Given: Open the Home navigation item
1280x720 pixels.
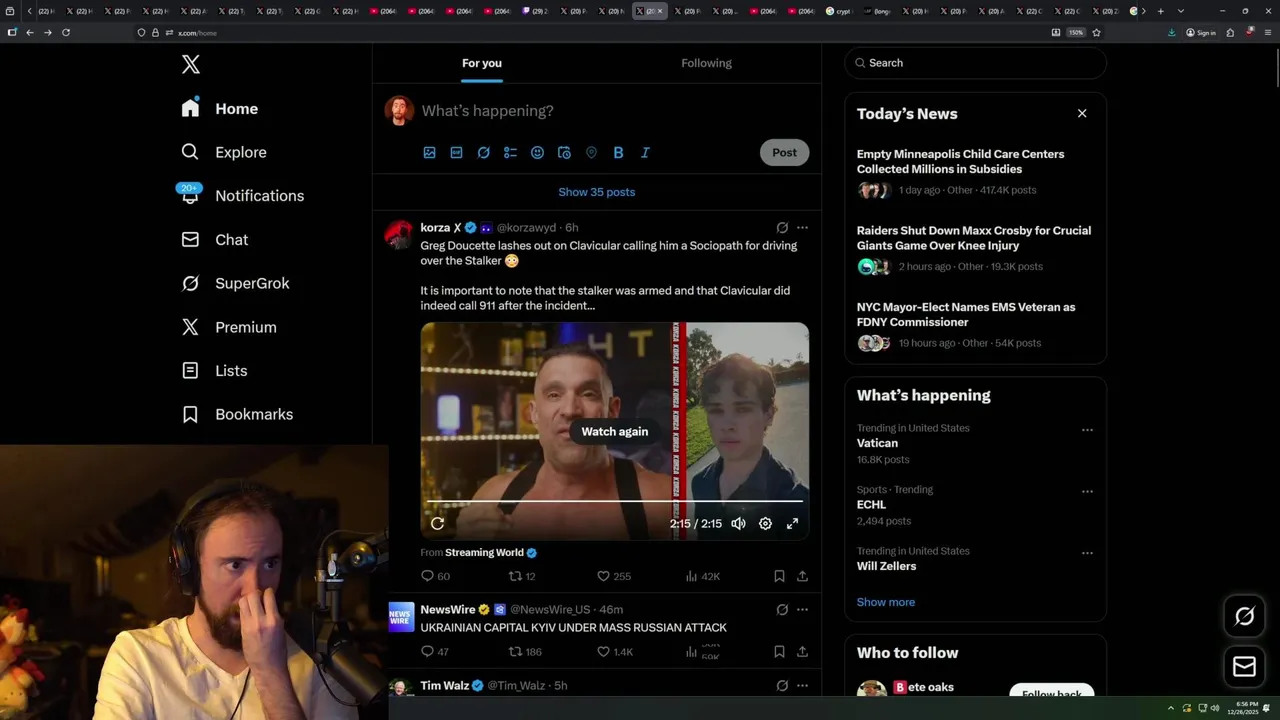Looking at the screenshot, I should (220, 109).
